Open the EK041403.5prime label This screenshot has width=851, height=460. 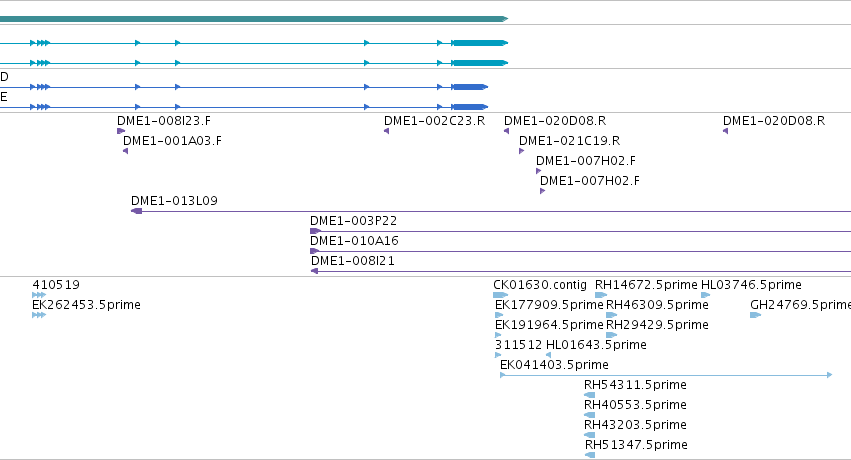click(554, 365)
